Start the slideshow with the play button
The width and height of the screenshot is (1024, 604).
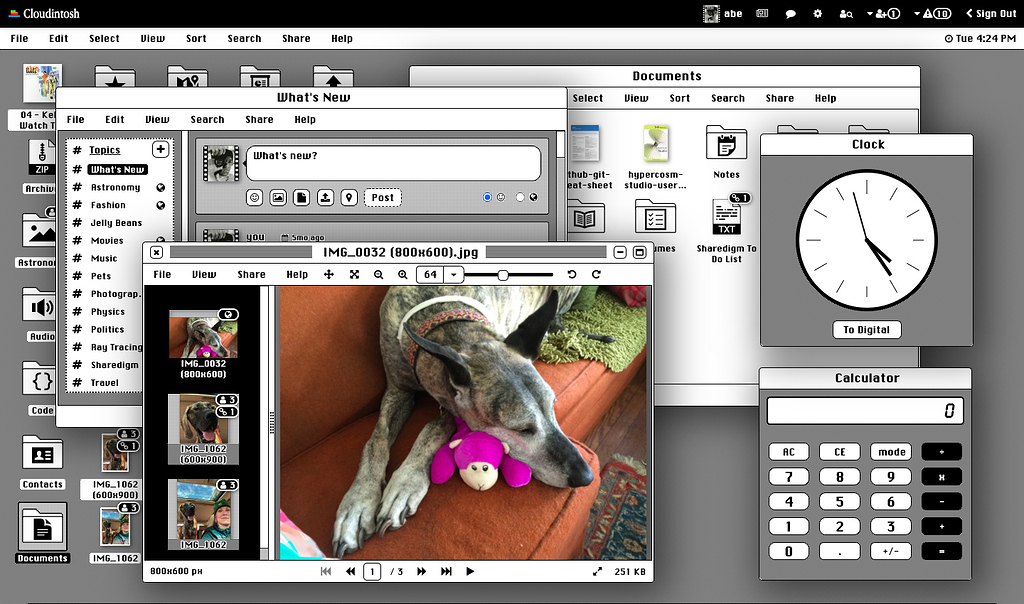470,571
